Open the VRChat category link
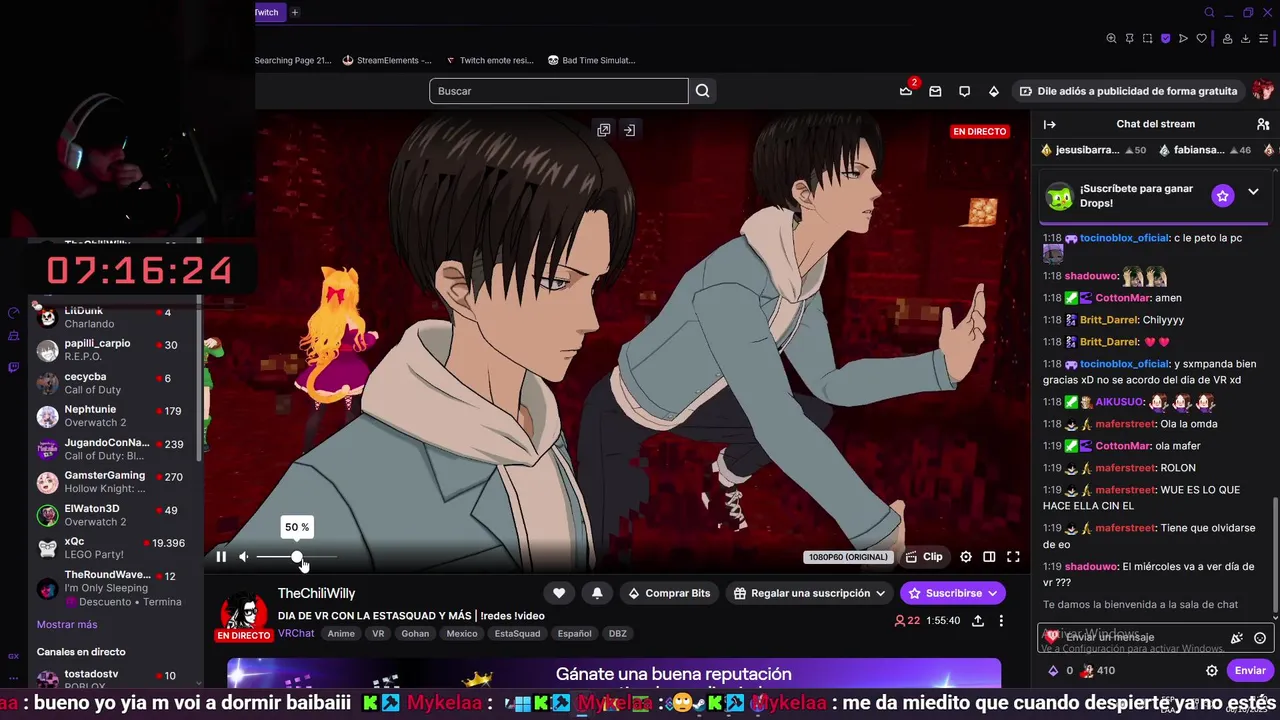Screen dimensions: 1280x720 [296, 633]
